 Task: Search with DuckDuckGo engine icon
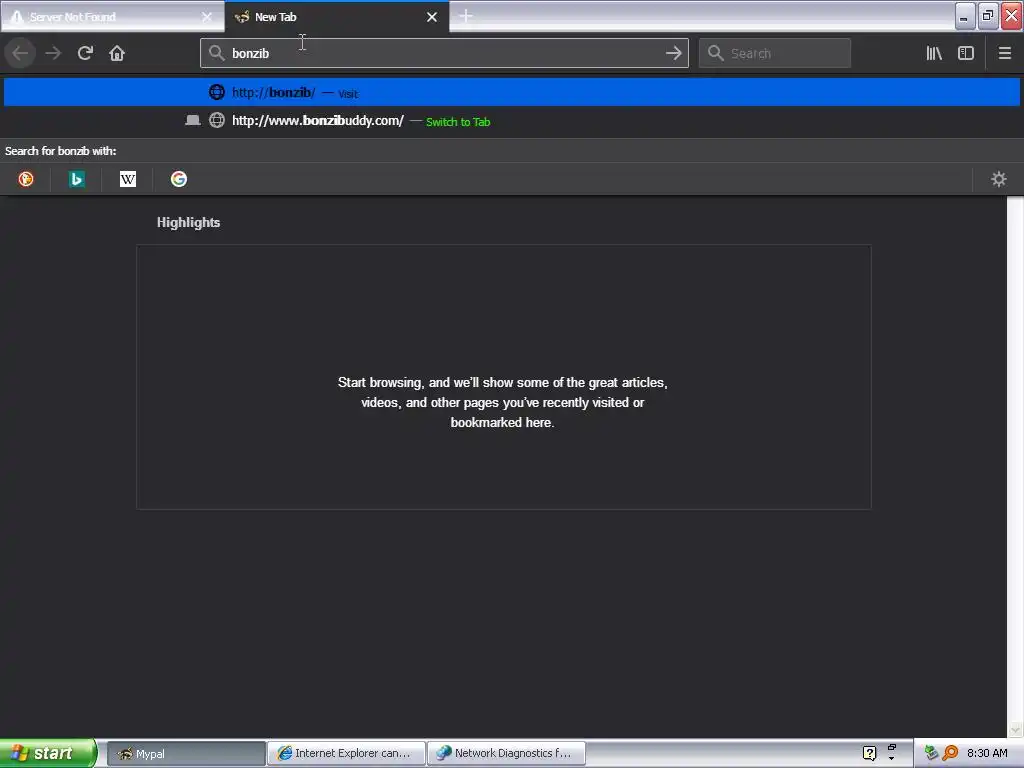point(25,179)
